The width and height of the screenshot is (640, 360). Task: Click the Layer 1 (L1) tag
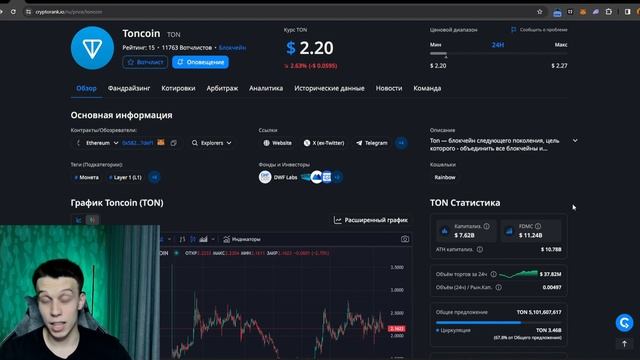[x=125, y=177]
